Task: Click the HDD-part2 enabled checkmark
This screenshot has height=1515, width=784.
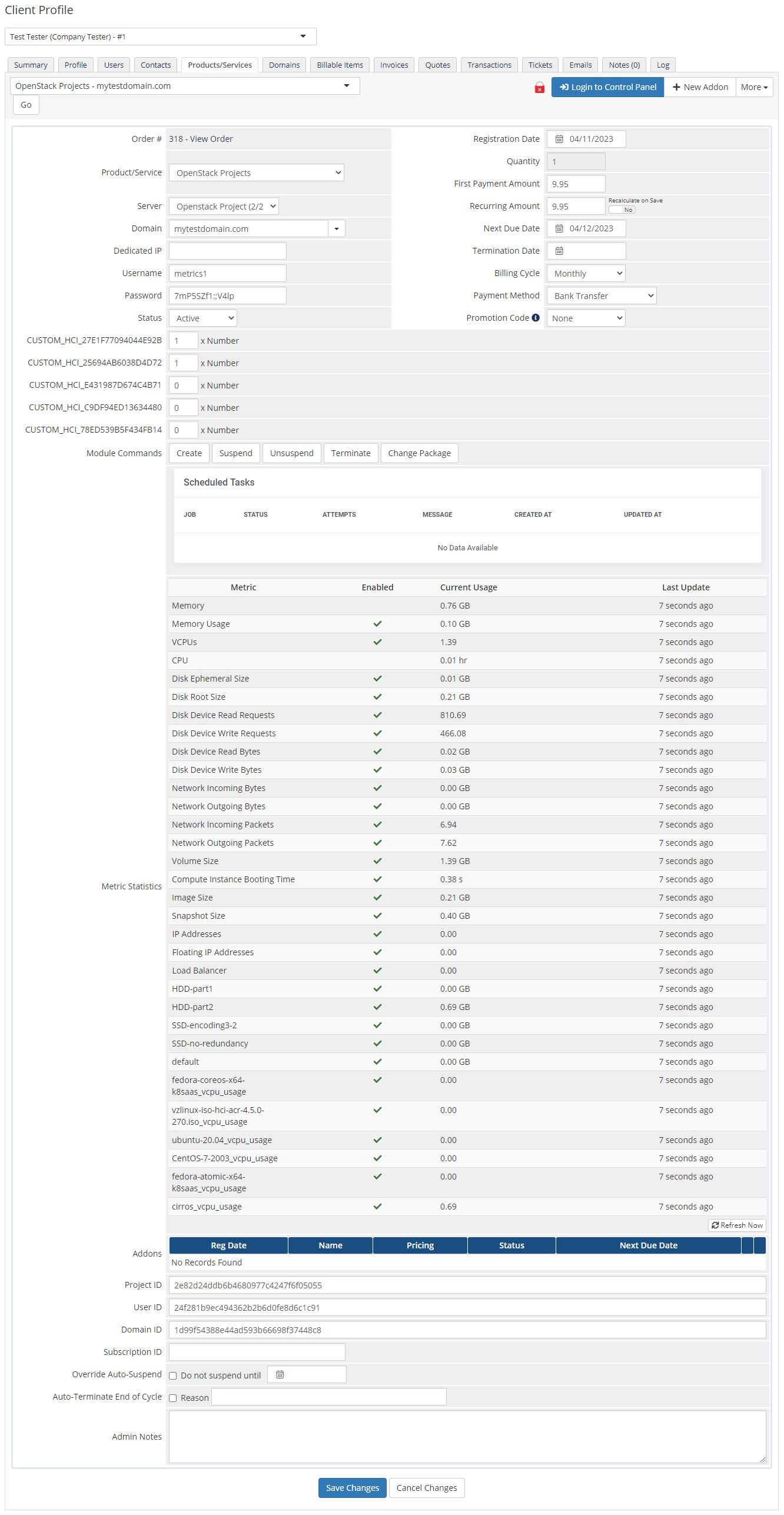Action: point(377,1007)
